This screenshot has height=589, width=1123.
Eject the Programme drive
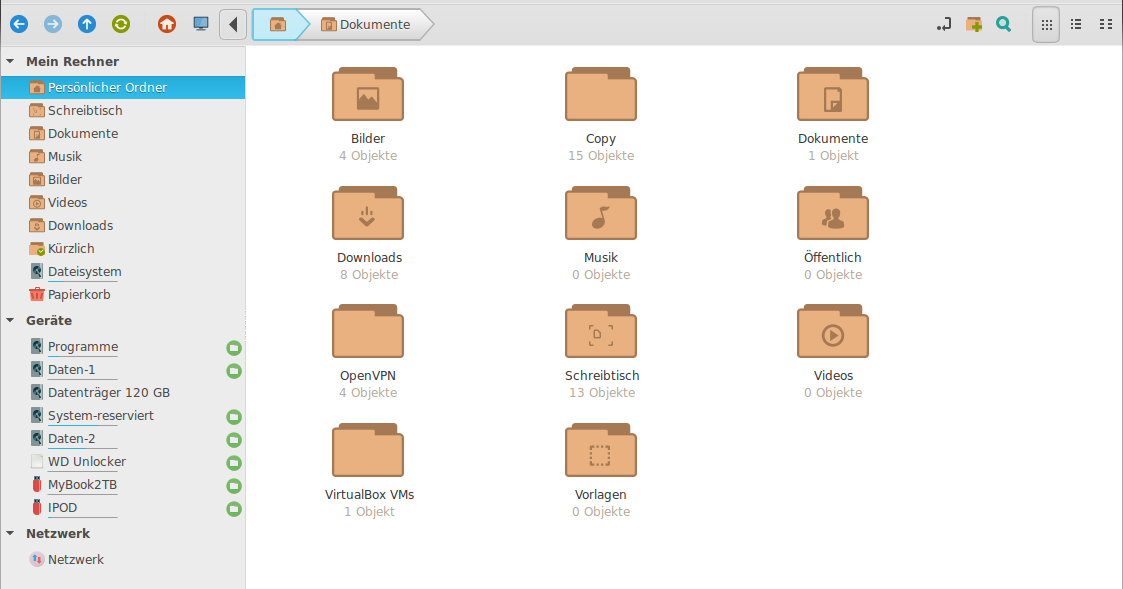[233, 348]
